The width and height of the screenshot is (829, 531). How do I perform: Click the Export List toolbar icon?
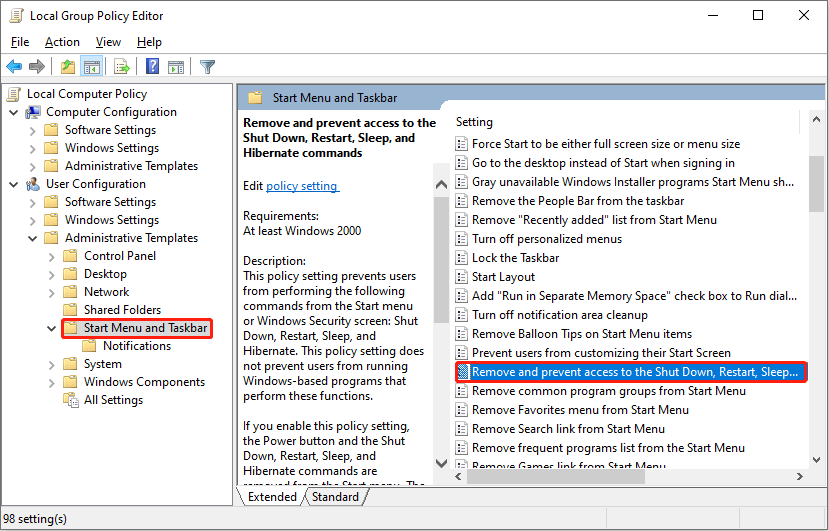click(x=122, y=67)
